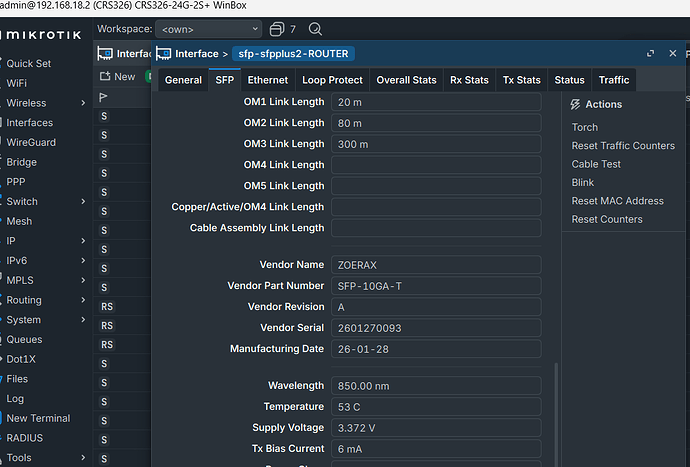Click Reset Counters action
The width and height of the screenshot is (690, 467).
pos(607,219)
